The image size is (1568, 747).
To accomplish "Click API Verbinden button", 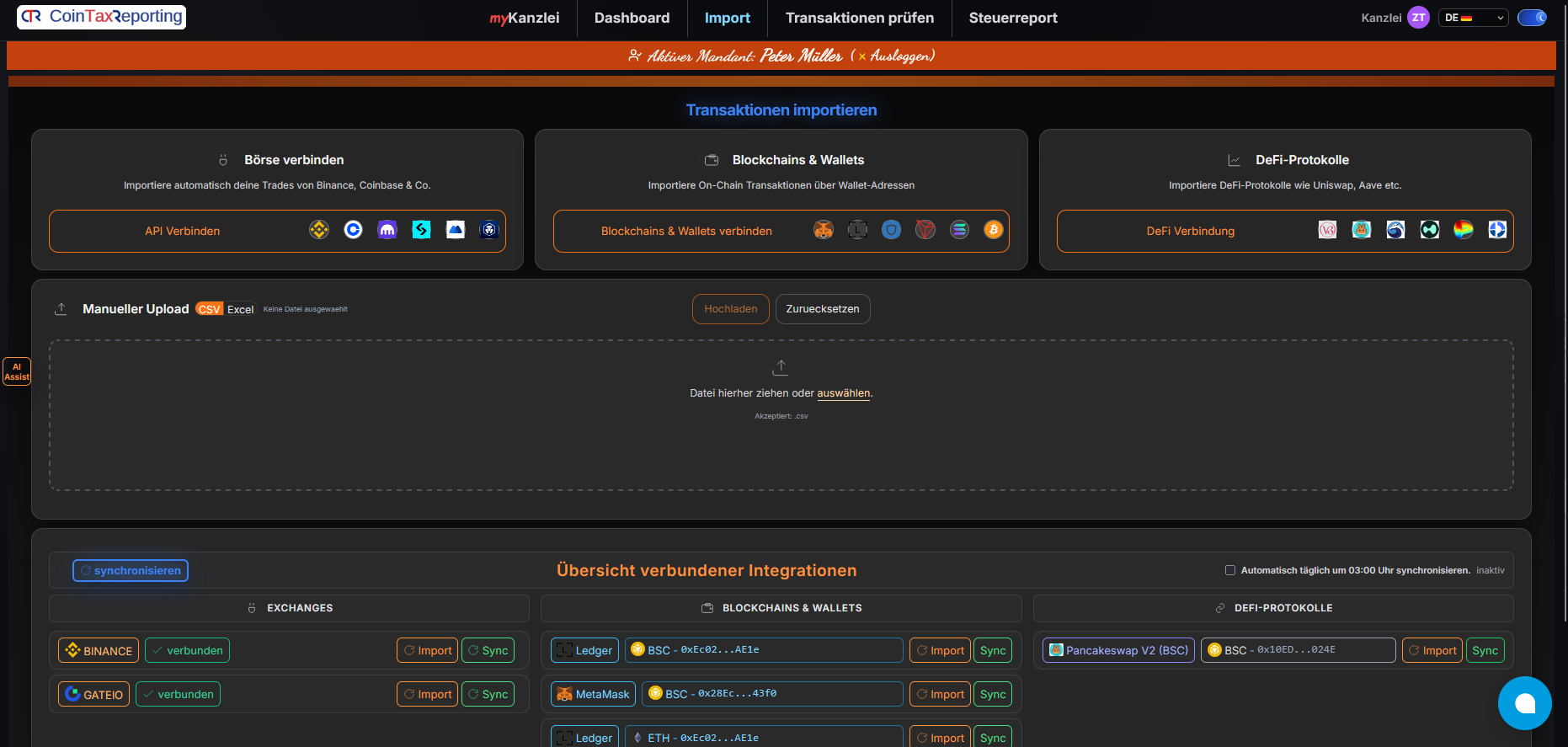I will click(x=277, y=231).
